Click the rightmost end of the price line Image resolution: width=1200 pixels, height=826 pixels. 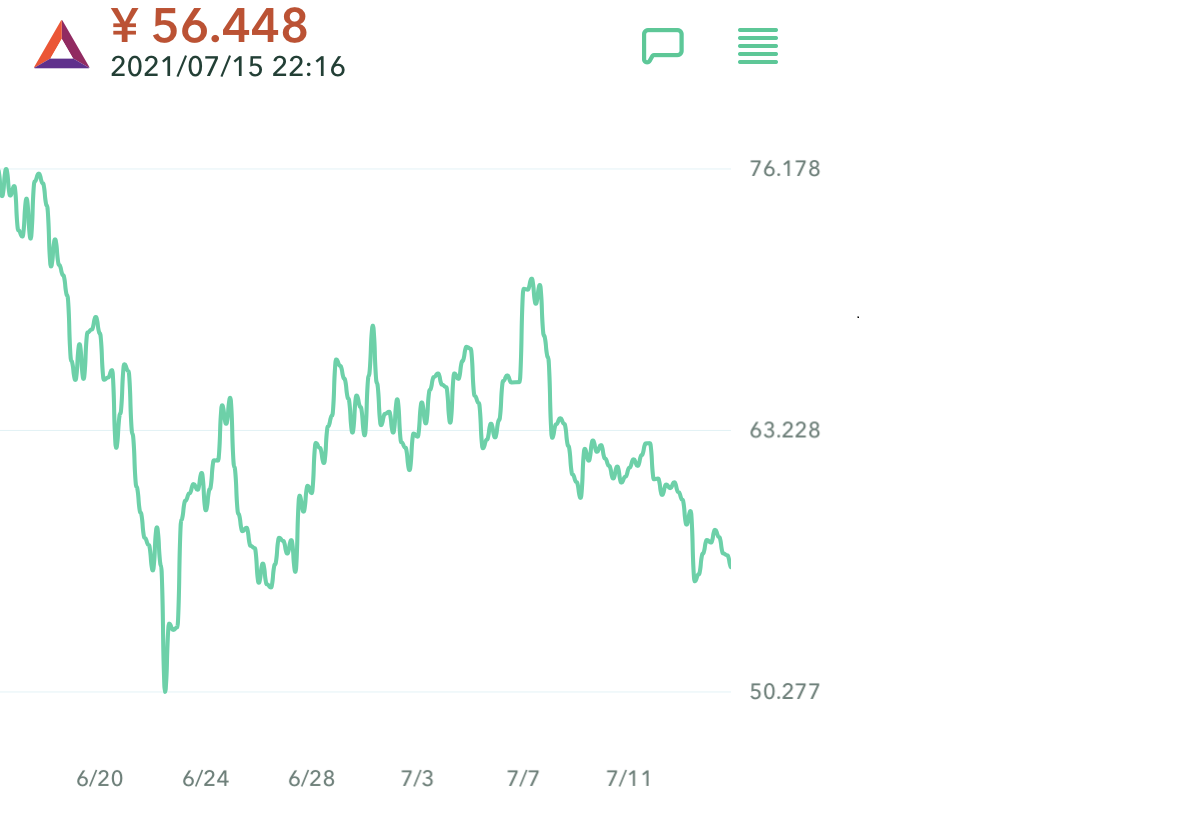pyautogui.click(x=729, y=566)
